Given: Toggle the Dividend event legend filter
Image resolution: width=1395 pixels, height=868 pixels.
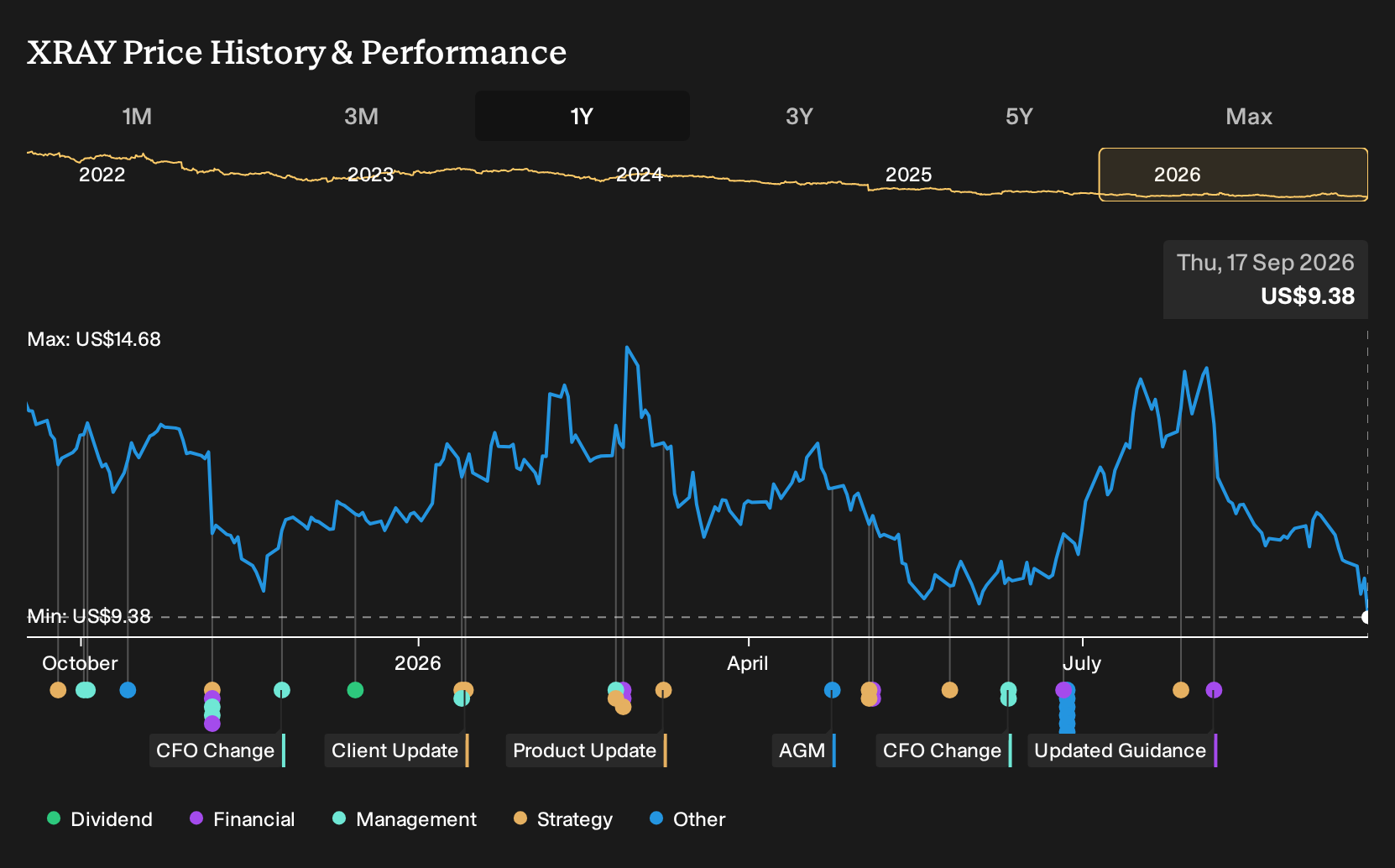Looking at the screenshot, I should tap(100, 819).
